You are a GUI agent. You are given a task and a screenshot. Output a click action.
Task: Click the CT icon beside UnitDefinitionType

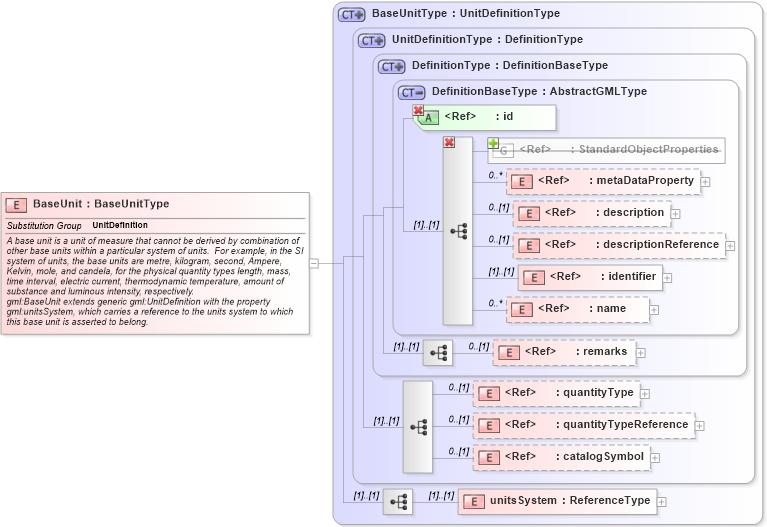371,41
